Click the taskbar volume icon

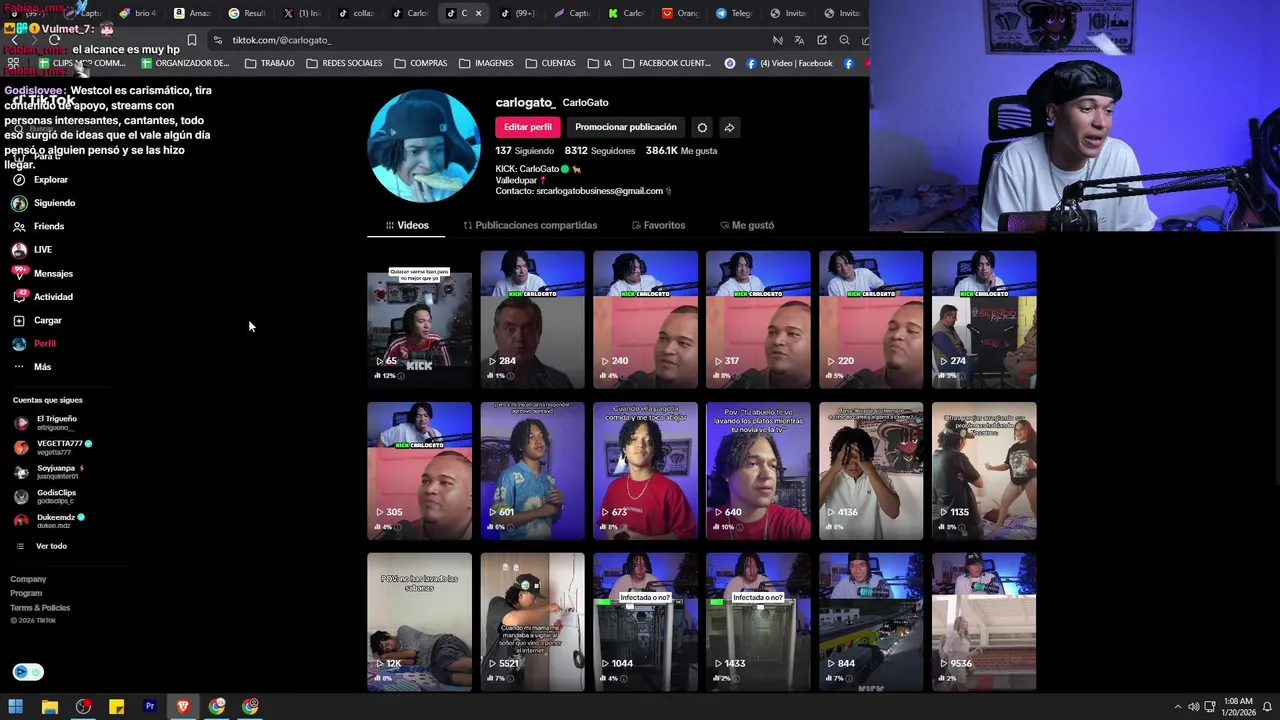[1192, 707]
